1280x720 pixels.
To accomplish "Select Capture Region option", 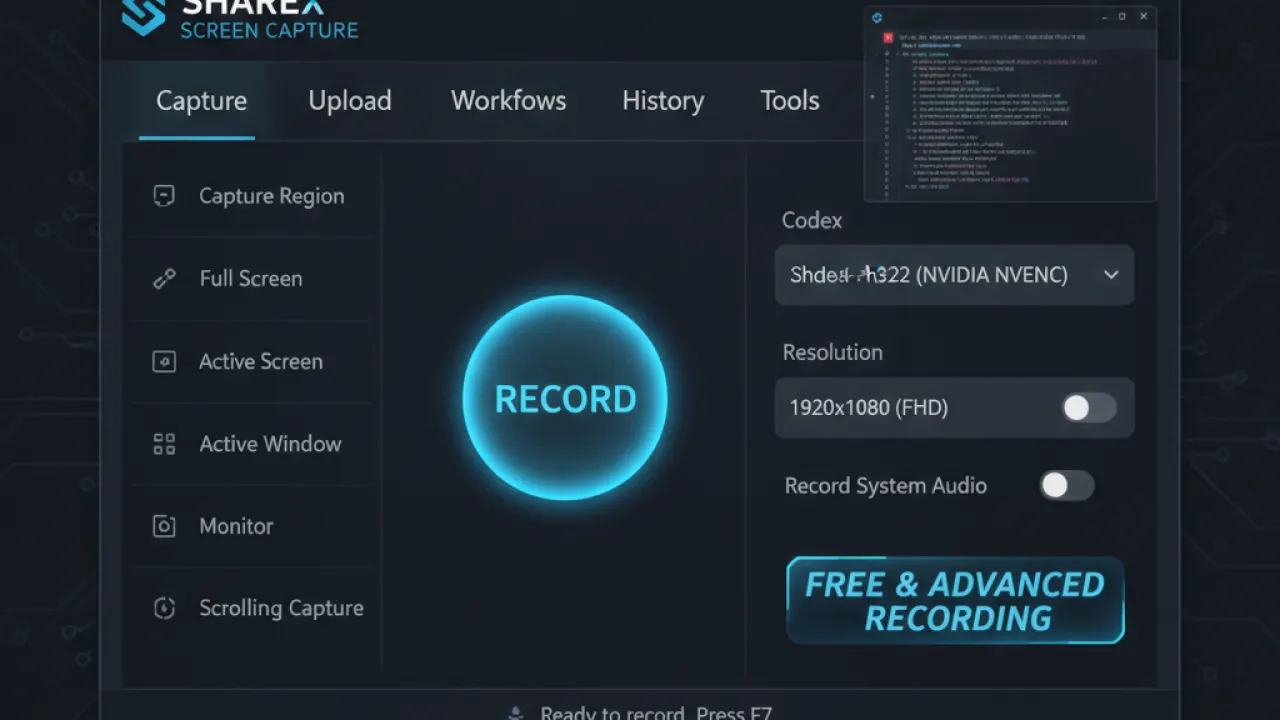I will (x=252, y=196).
